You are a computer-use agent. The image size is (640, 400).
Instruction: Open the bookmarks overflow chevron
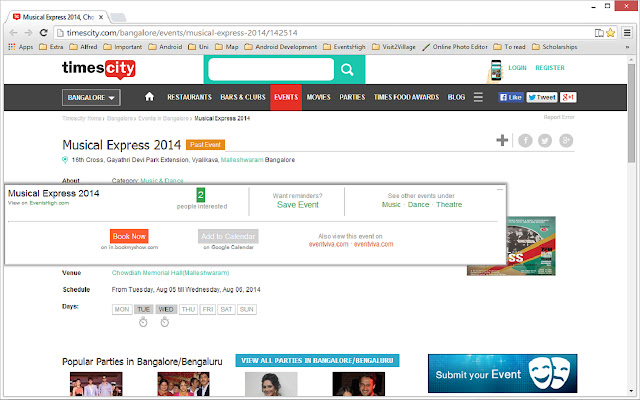click(627, 47)
